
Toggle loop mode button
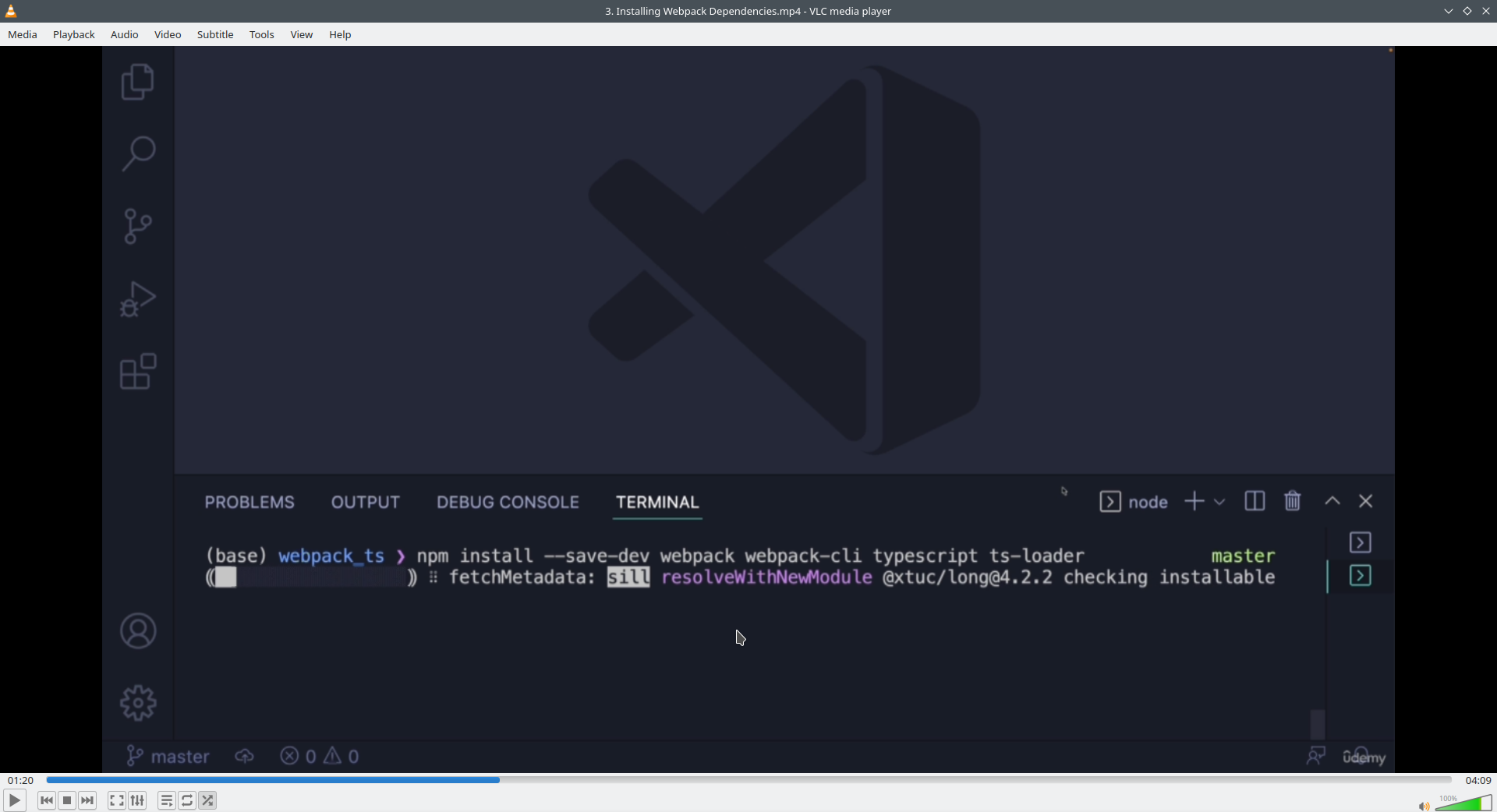187,800
